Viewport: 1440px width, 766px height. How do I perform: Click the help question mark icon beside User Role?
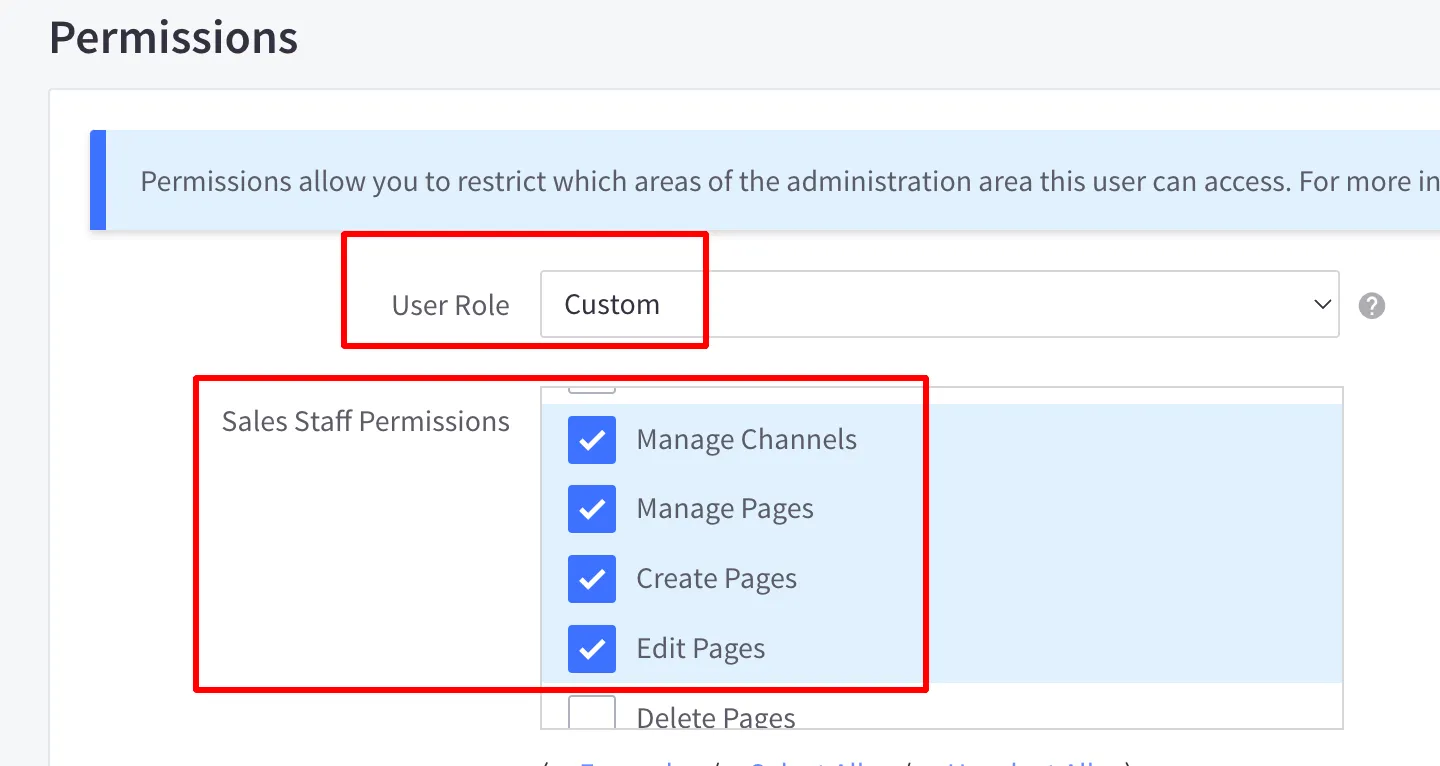(1371, 306)
